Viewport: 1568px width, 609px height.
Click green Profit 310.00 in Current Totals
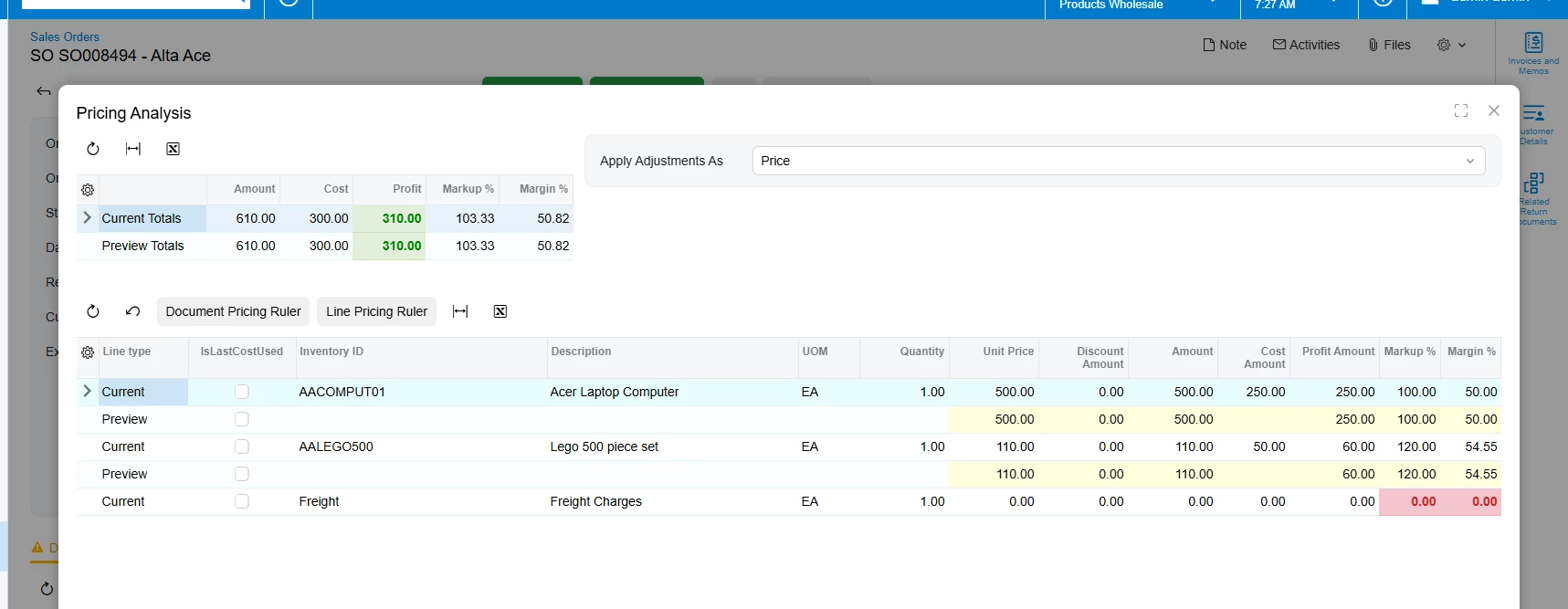389,218
